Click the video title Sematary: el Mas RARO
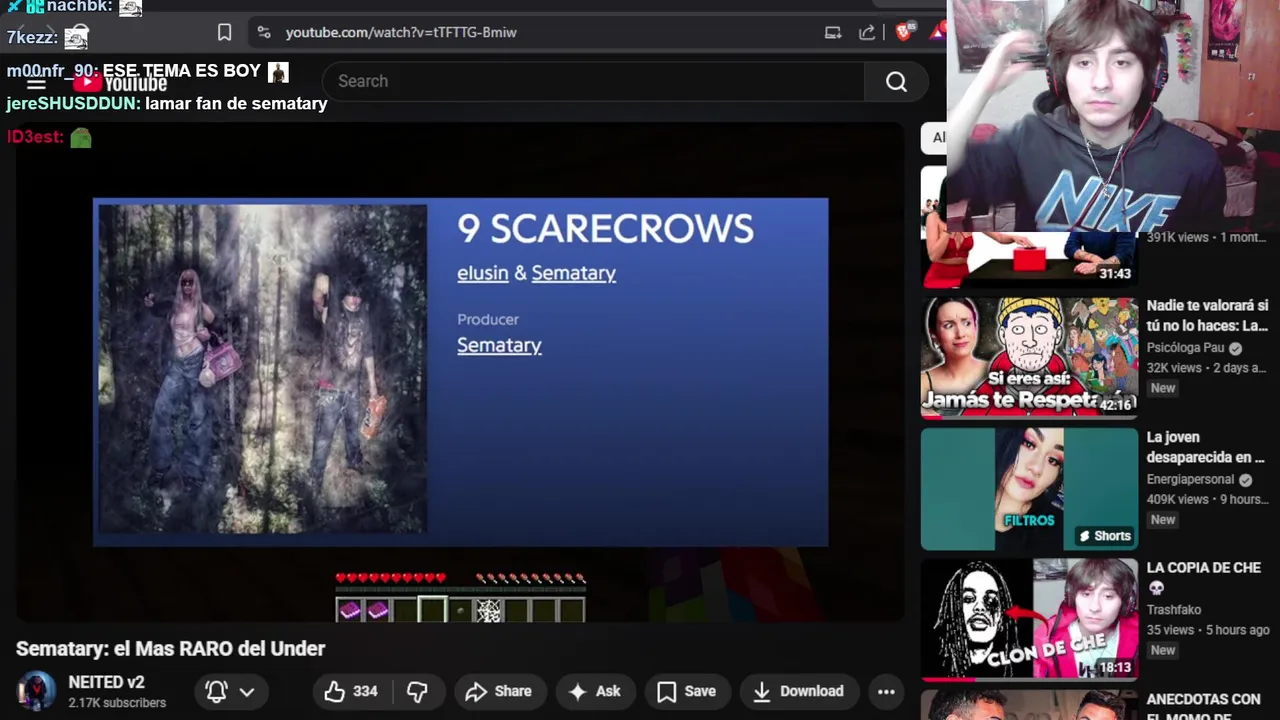This screenshot has width=1280, height=720. pos(170,648)
